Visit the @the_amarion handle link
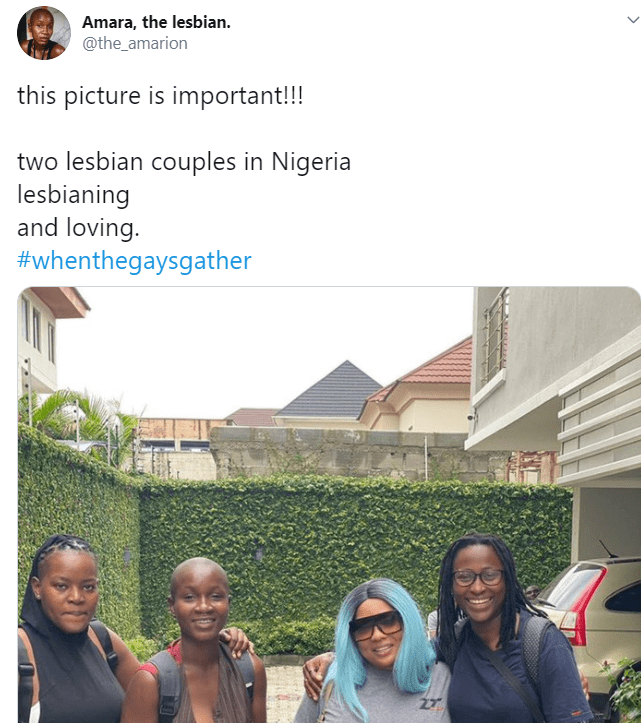This screenshot has width=641, height=723. point(135,43)
